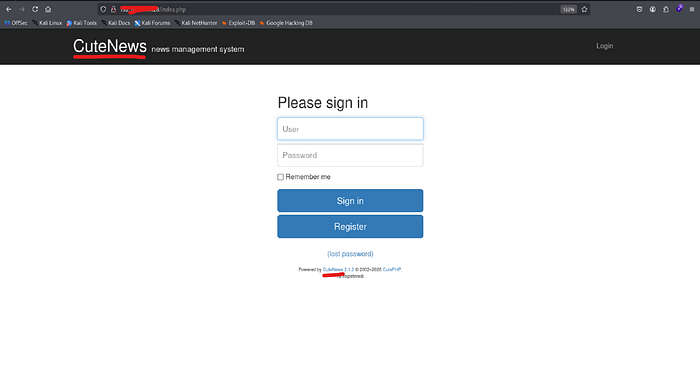Open the Exploit-DB bookmark
This screenshot has width=700, height=377.
238,23
